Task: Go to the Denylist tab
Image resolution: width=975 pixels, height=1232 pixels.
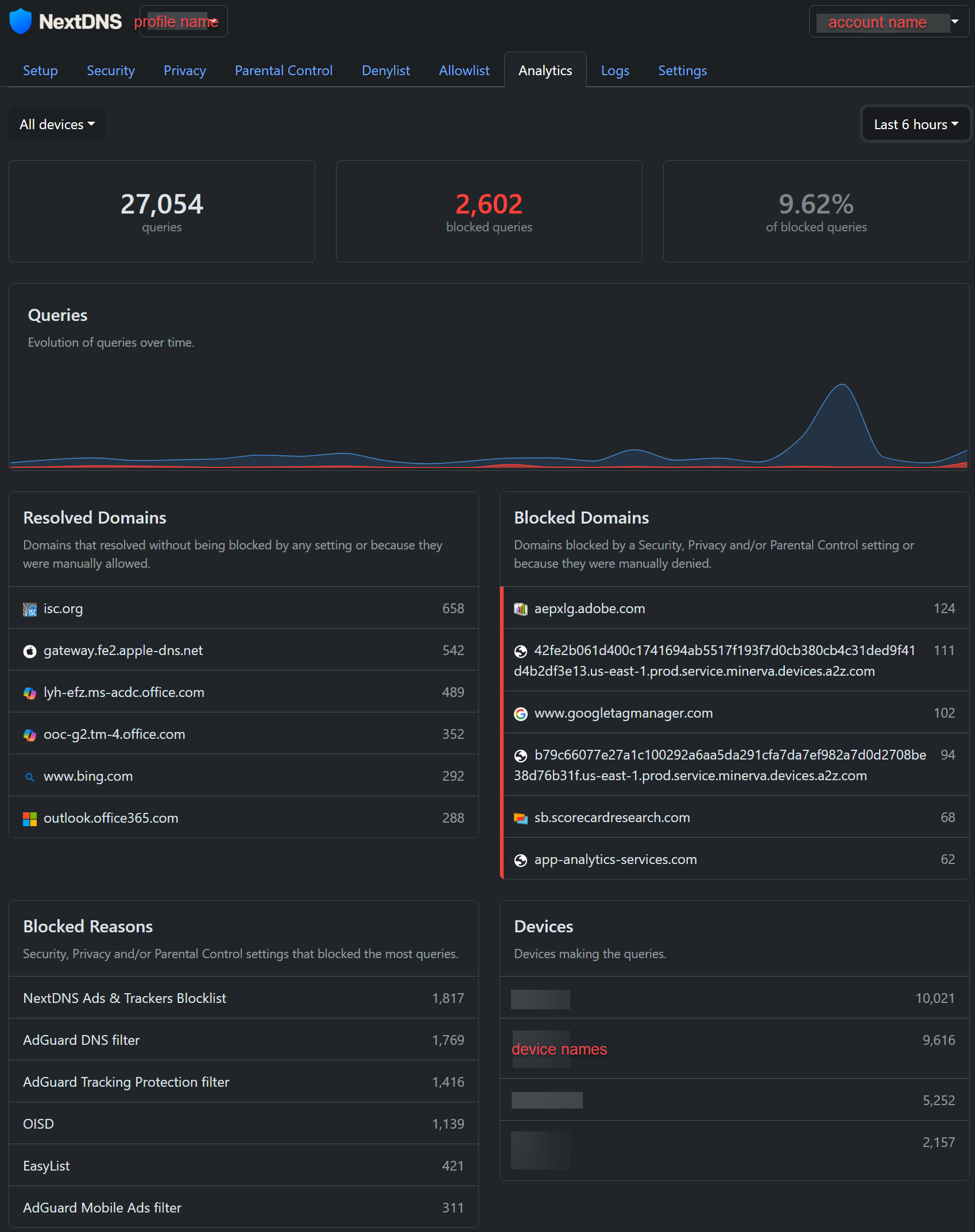Action: pyautogui.click(x=386, y=71)
